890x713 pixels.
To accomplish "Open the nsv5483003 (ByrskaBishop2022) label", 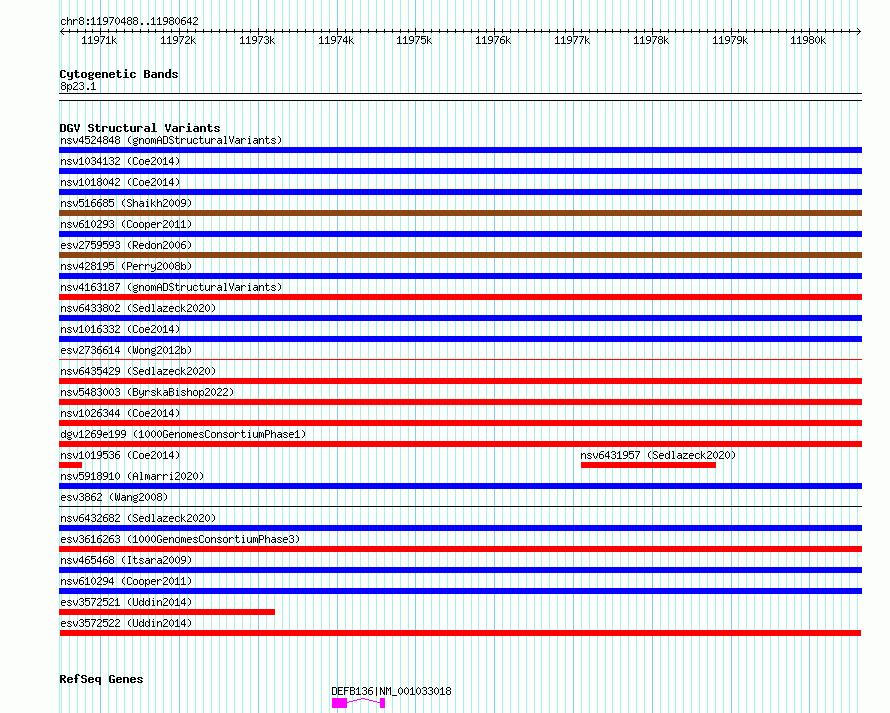I will pos(147,392).
